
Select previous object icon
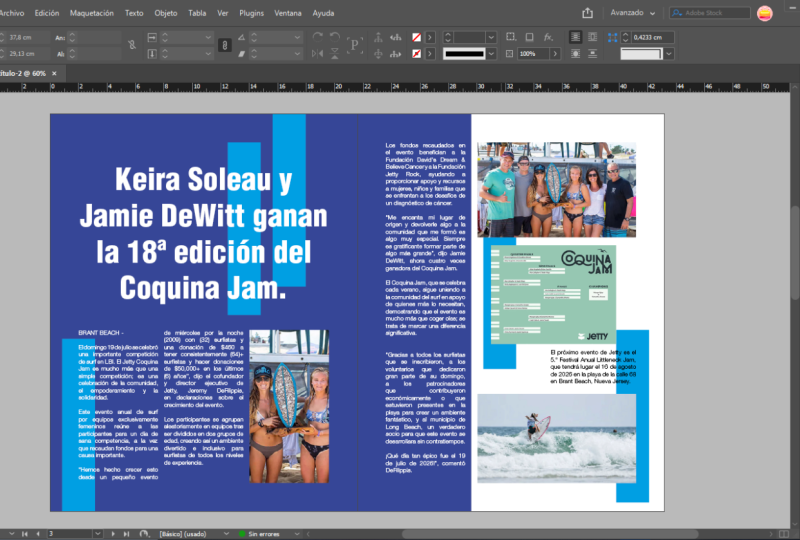[395, 37]
